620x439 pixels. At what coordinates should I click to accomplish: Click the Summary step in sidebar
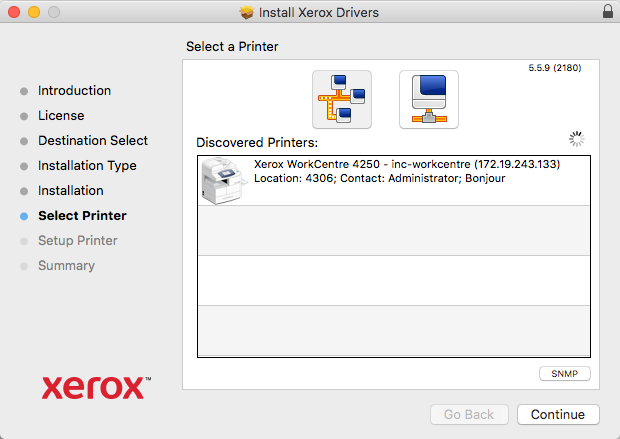[66, 266]
